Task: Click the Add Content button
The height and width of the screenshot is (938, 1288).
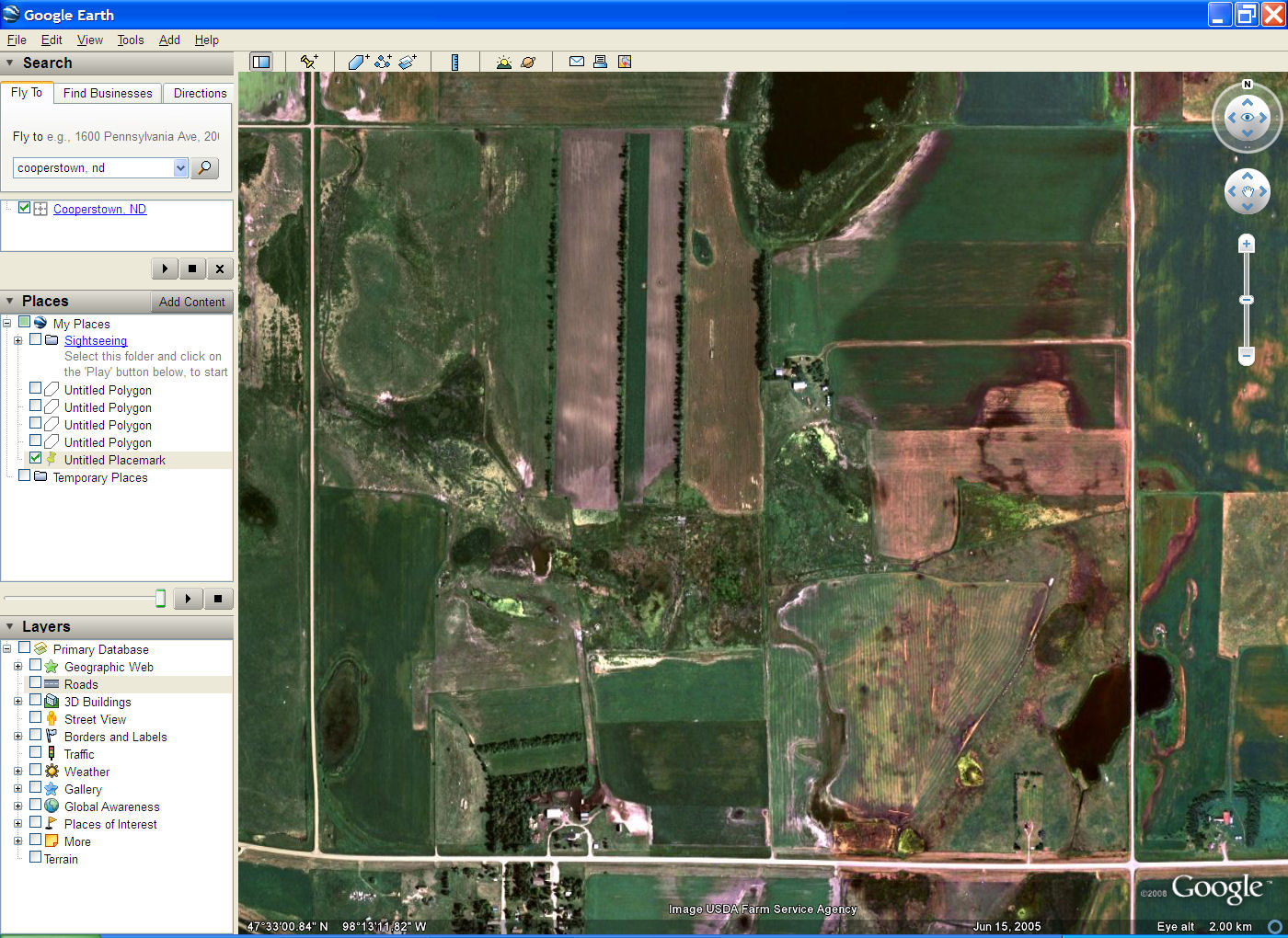Action: (191, 302)
